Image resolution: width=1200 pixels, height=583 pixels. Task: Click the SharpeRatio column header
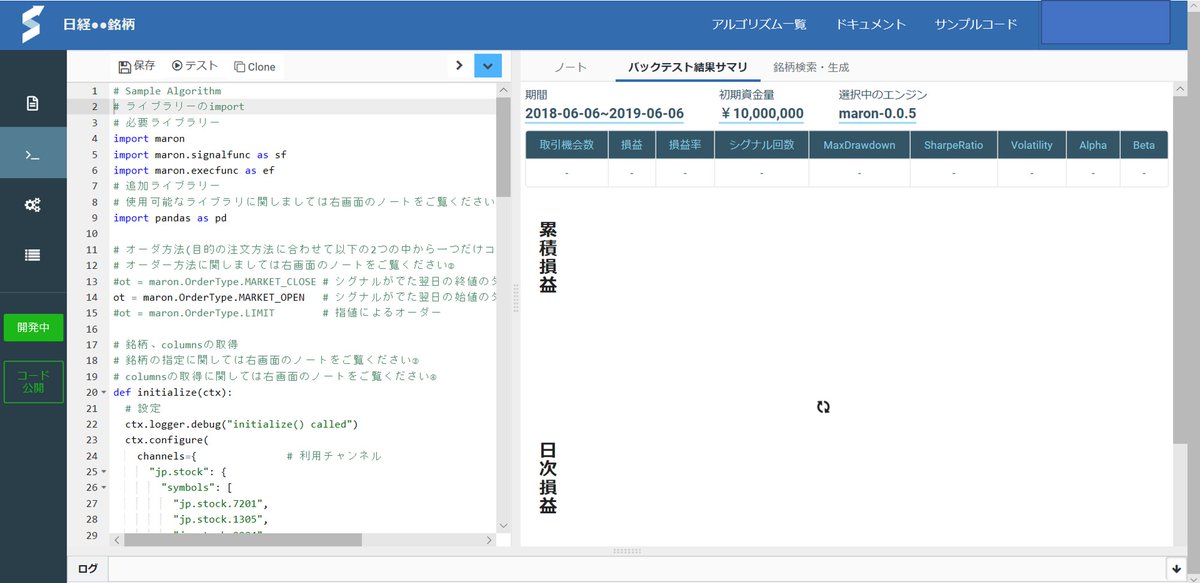pyautogui.click(x=953, y=145)
